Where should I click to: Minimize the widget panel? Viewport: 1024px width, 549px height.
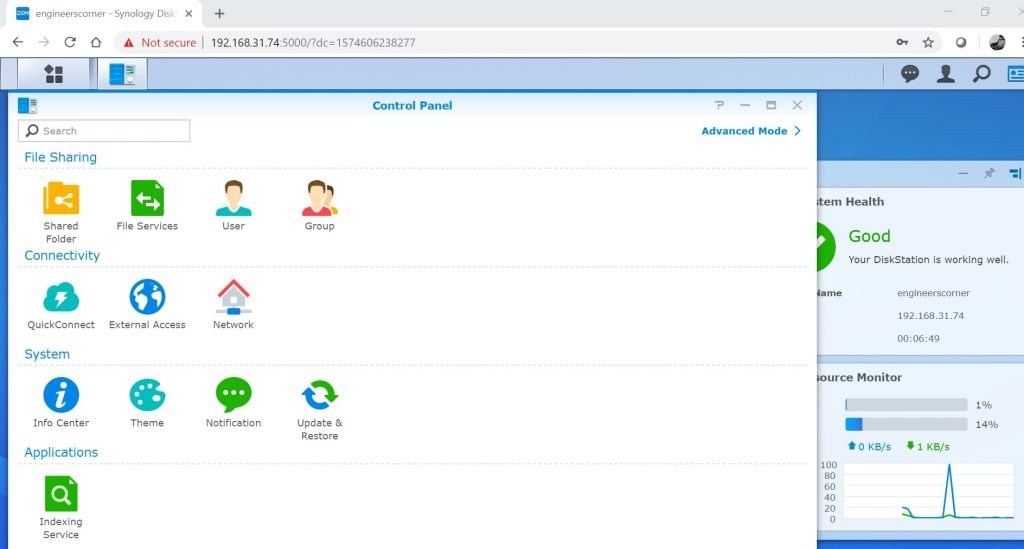[963, 173]
